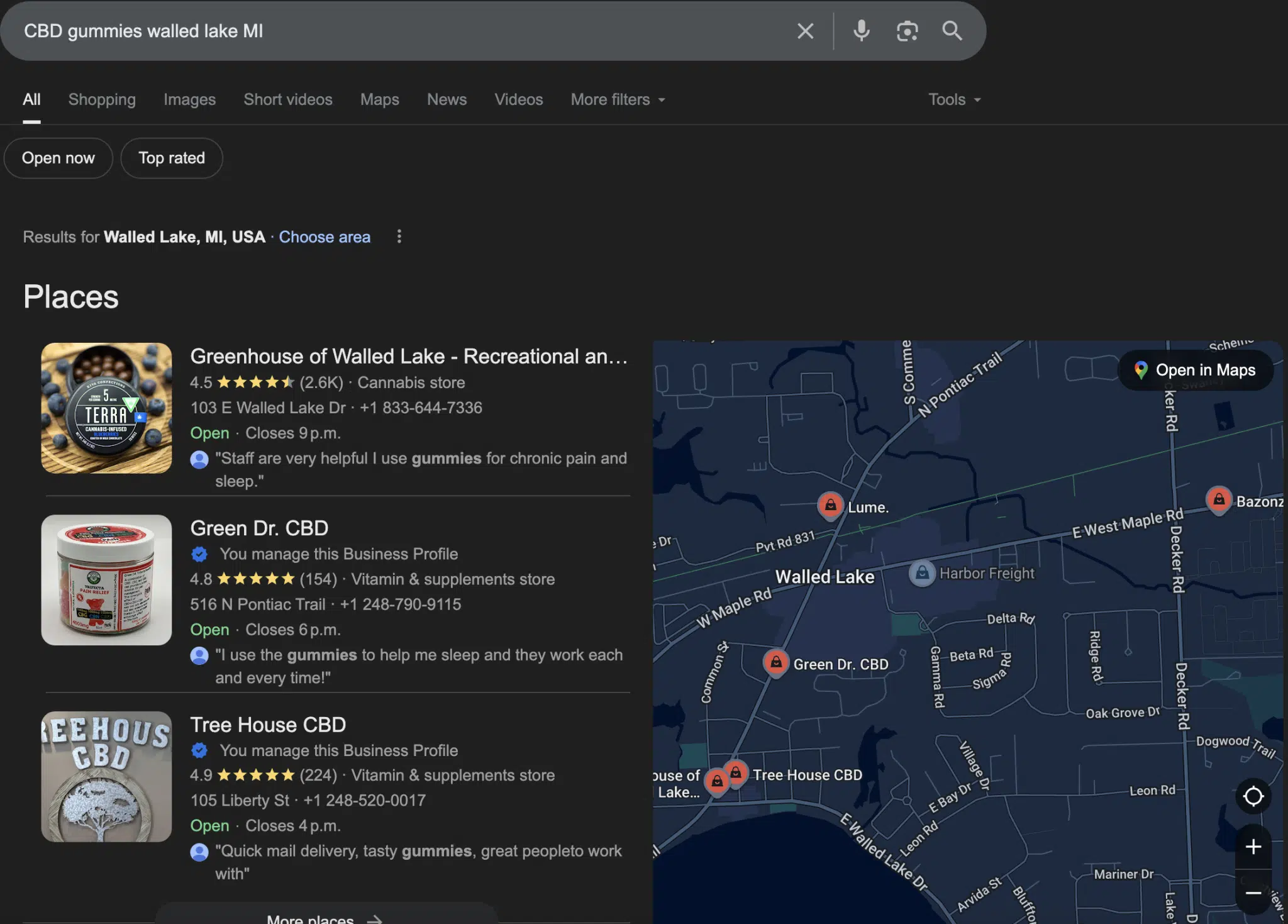Click verified badge under Tree House CBD
The height and width of the screenshot is (924, 1288).
click(199, 750)
